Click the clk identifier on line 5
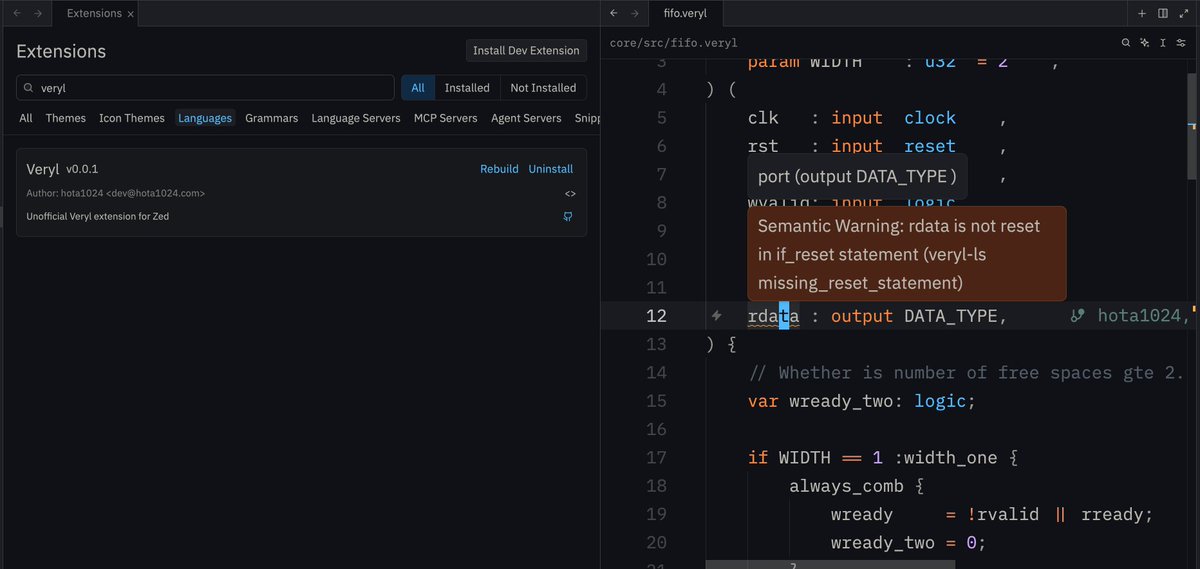Screen dimensions: 1200x569 (763, 118)
